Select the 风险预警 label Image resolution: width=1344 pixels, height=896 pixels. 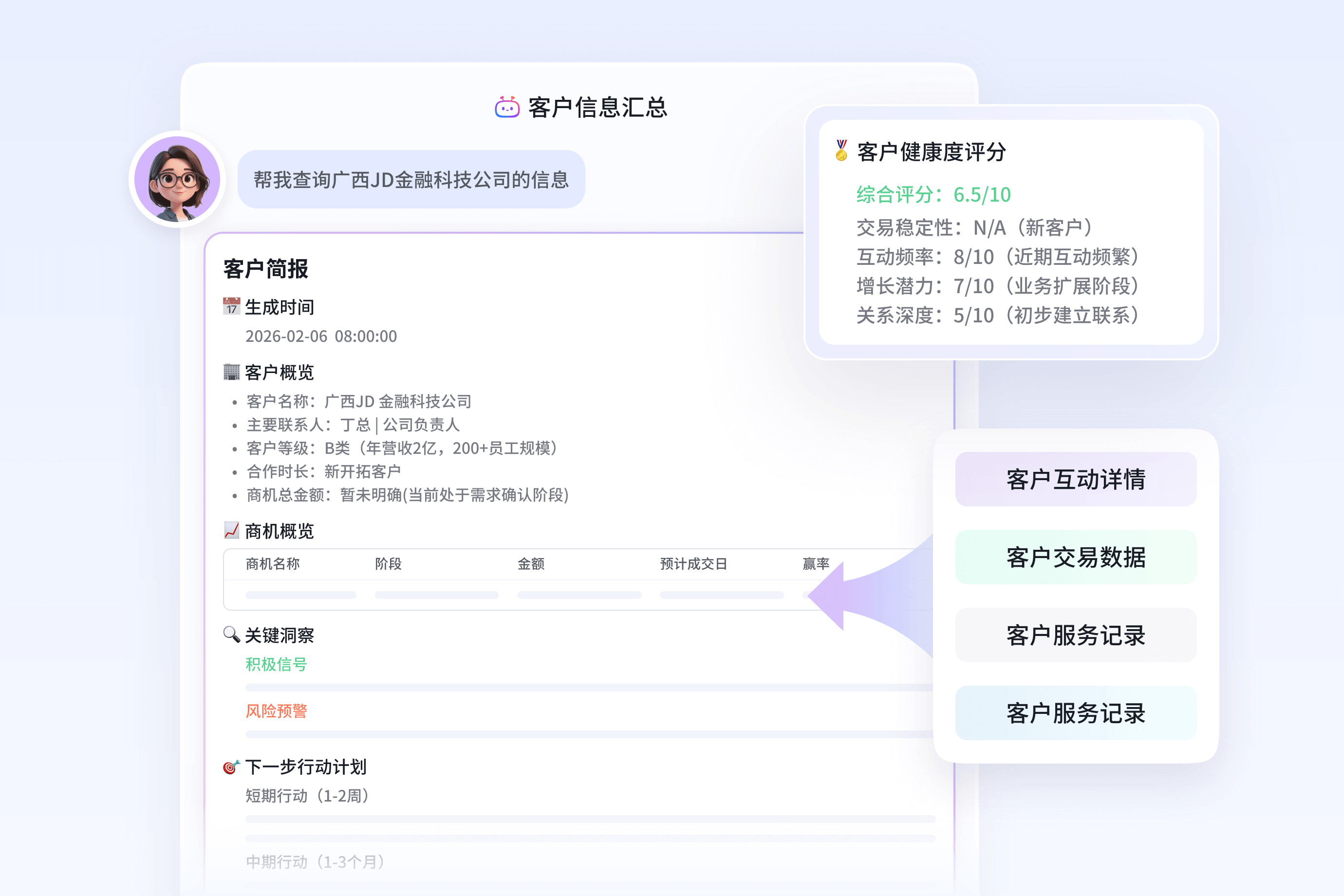pyautogui.click(x=277, y=710)
